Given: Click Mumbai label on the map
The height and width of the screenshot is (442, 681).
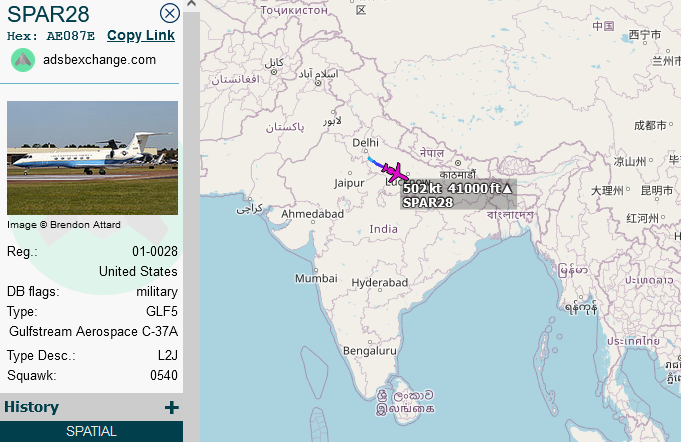Looking at the screenshot, I should 316,279.
